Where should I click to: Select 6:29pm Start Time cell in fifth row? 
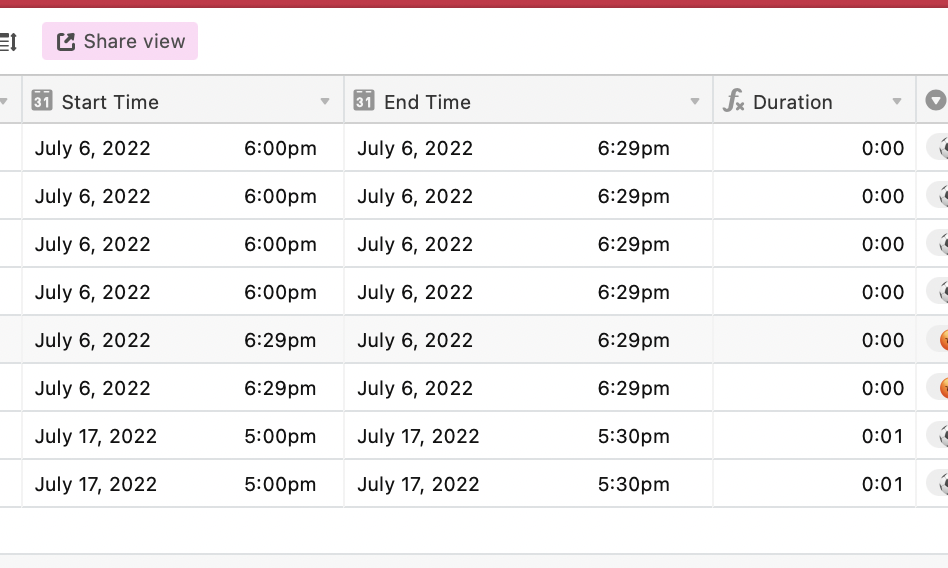click(x=280, y=340)
